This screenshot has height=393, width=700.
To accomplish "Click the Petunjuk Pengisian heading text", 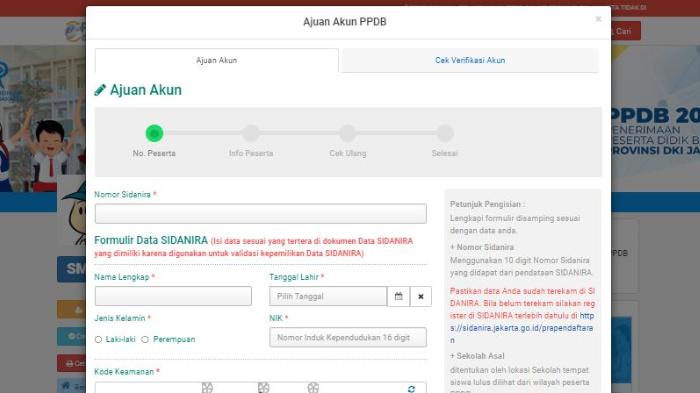I will [x=487, y=204].
